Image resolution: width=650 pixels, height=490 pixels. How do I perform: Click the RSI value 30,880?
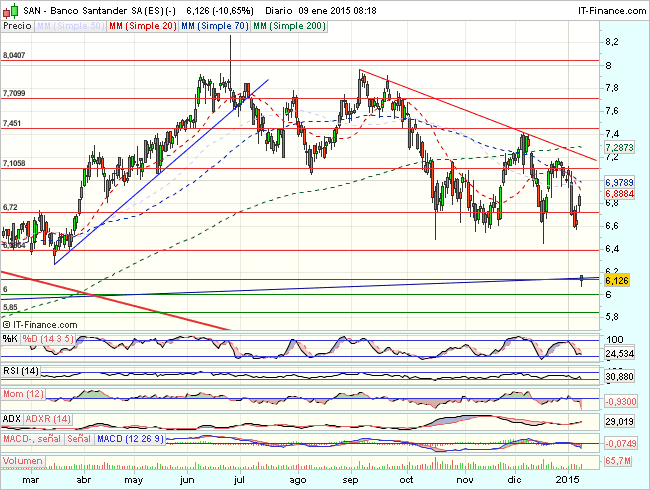[x=619, y=376]
